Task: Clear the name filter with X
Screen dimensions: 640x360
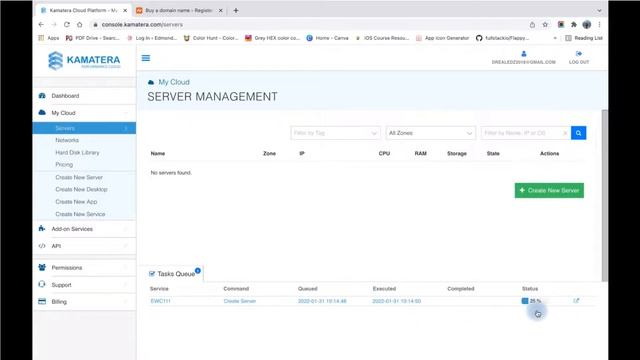Action: point(565,133)
